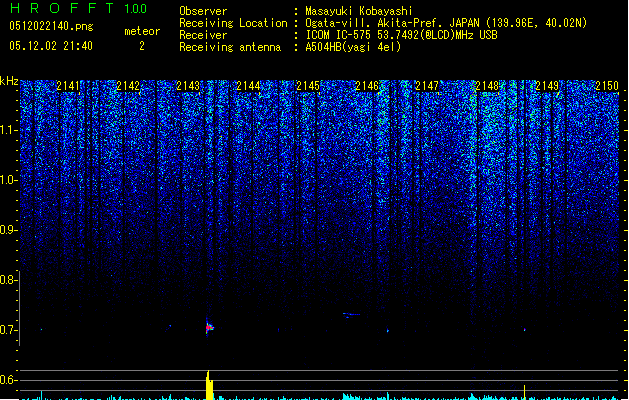Click the 0.9 kHz axis label
This screenshot has width=629, height=400.
click(x=9, y=230)
